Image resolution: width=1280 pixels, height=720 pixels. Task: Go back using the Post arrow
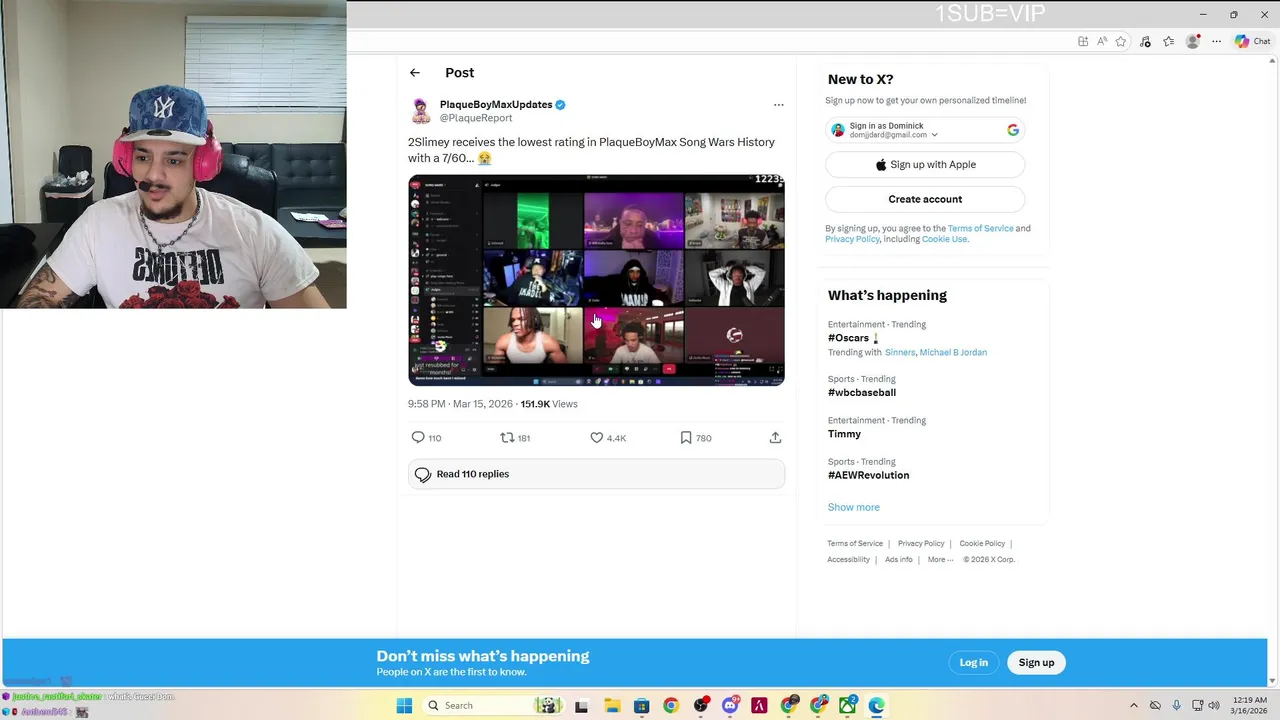(415, 73)
